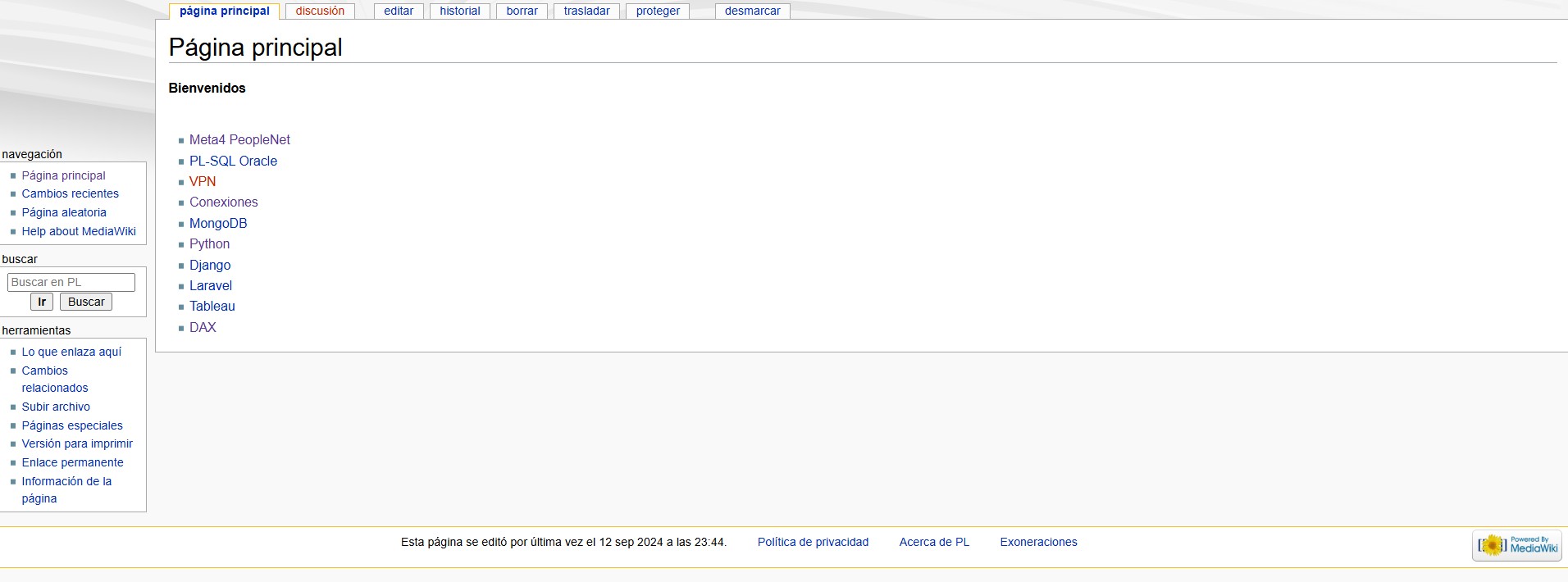Visit the Laravel page
Image resolution: width=1568 pixels, height=582 pixels.
(211, 286)
